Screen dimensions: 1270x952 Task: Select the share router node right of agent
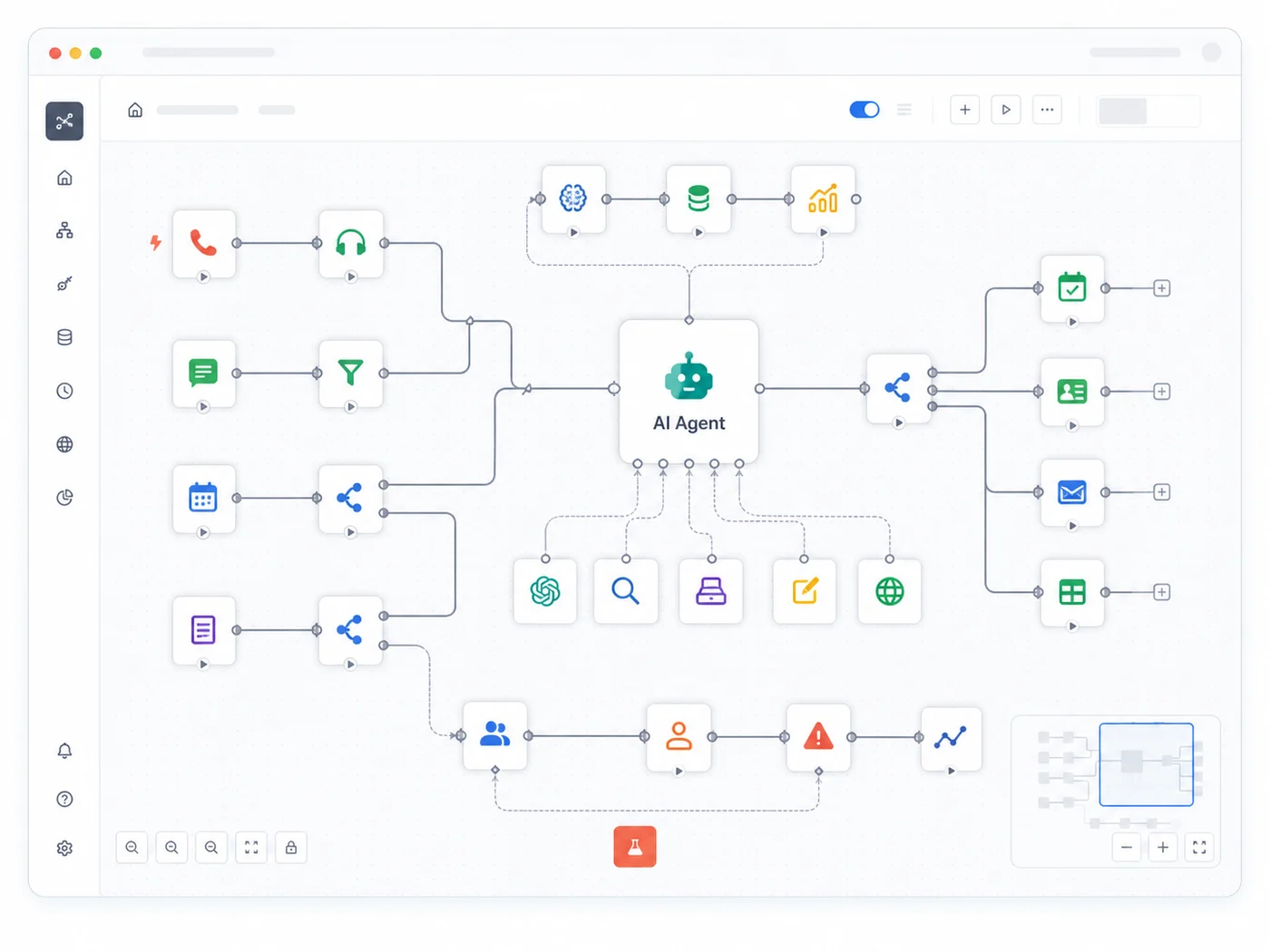tap(898, 388)
